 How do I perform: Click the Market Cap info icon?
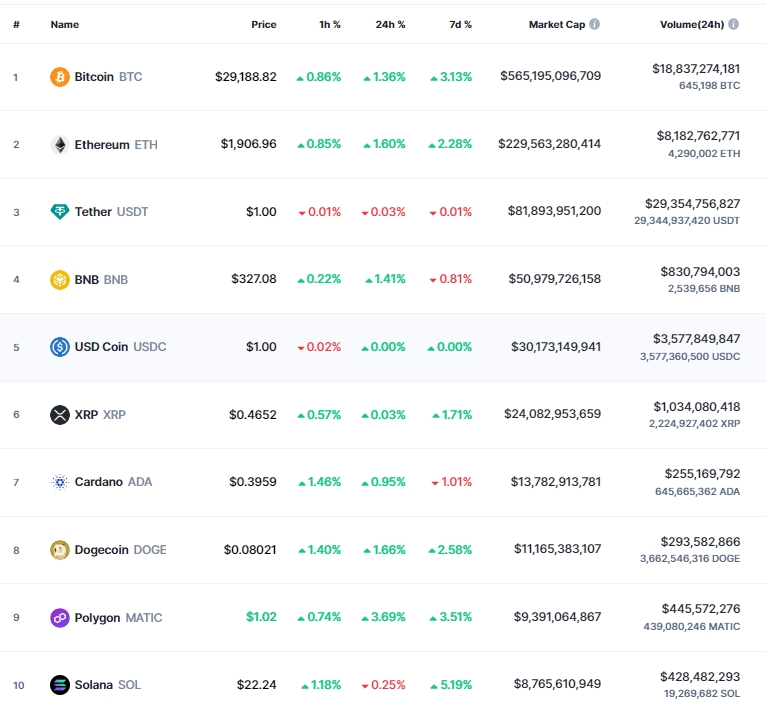[x=595, y=24]
